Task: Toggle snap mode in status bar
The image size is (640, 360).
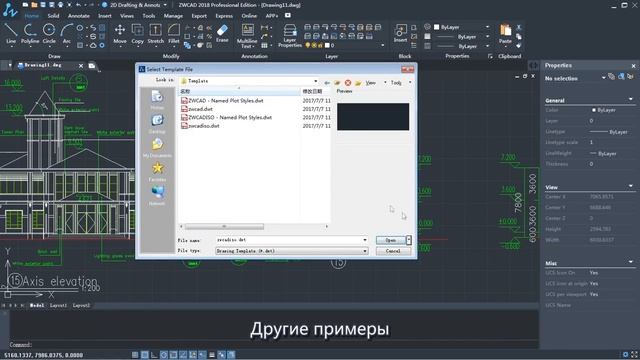Action: pyautogui.click(x=135, y=355)
